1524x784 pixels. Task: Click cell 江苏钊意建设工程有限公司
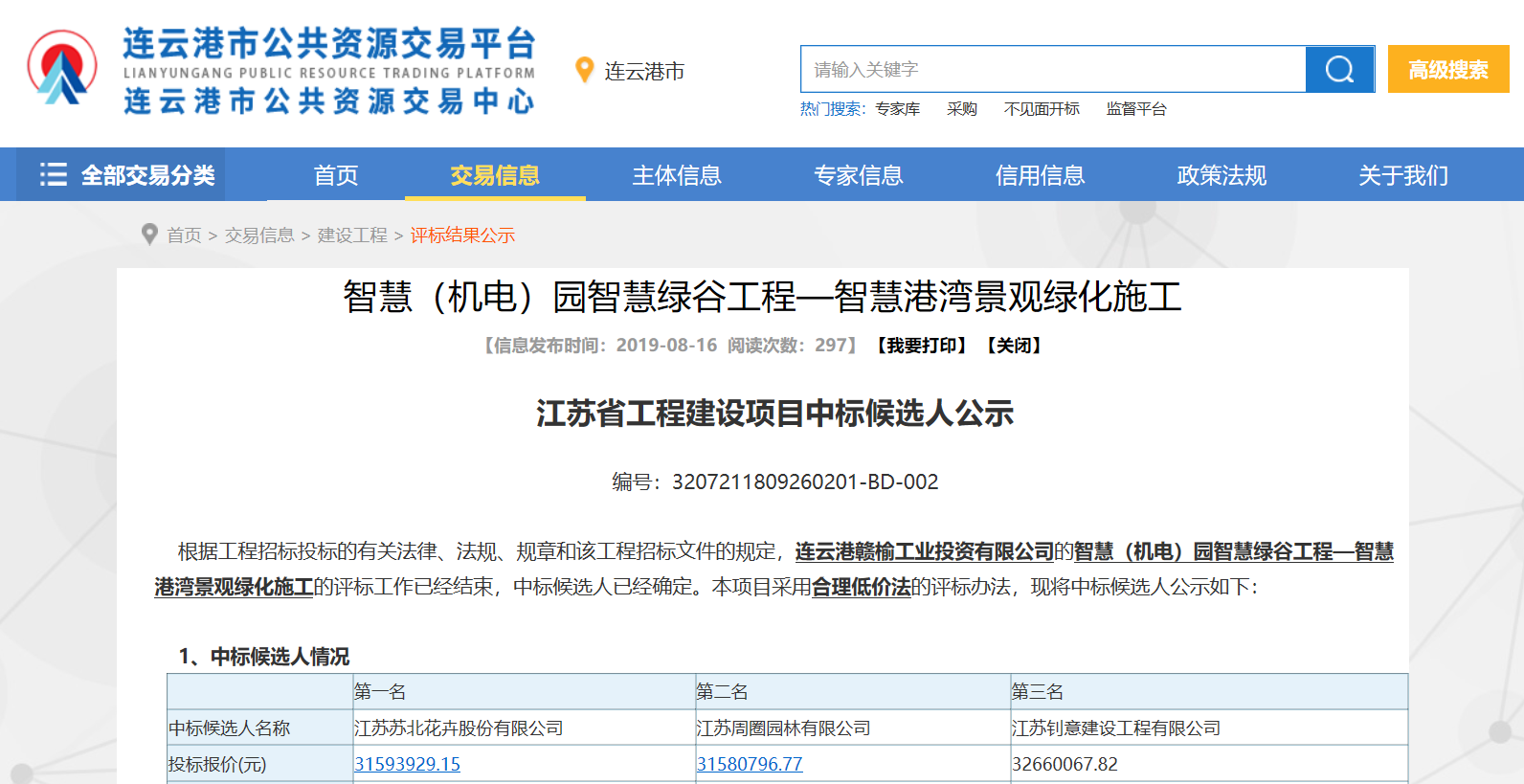1116,728
